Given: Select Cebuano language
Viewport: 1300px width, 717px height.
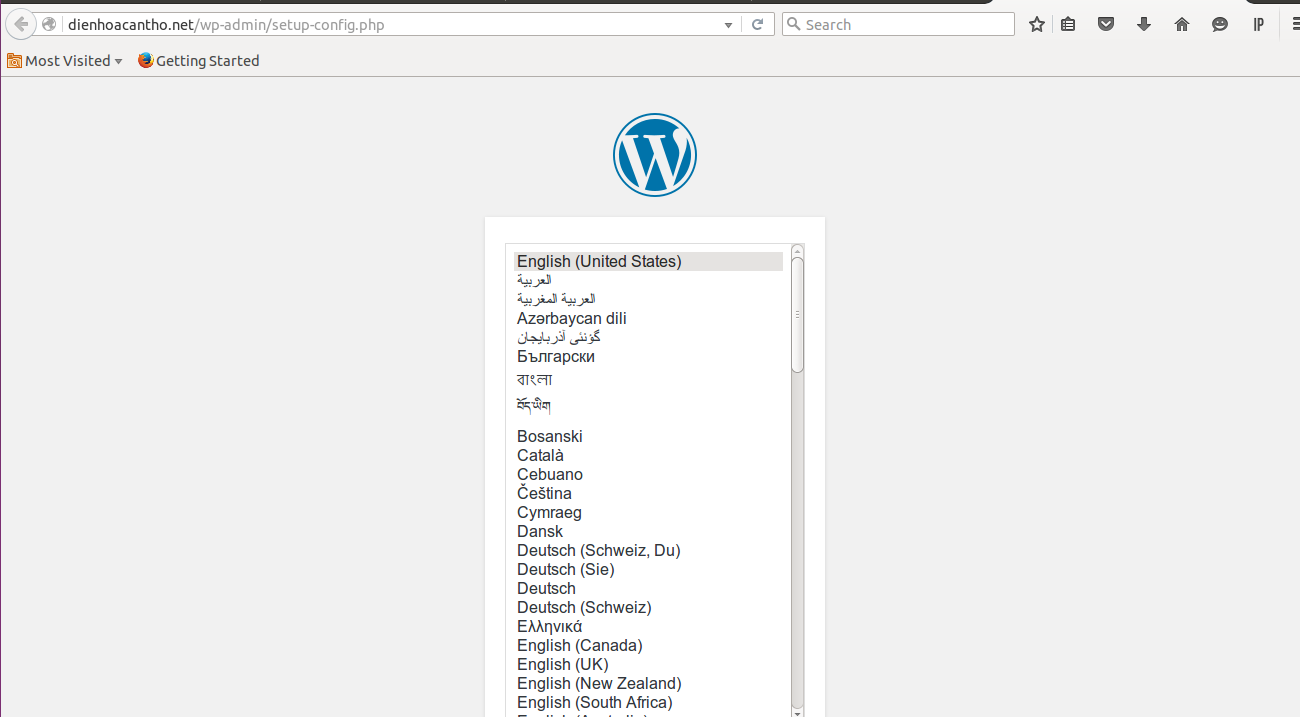Looking at the screenshot, I should coord(648,475).
